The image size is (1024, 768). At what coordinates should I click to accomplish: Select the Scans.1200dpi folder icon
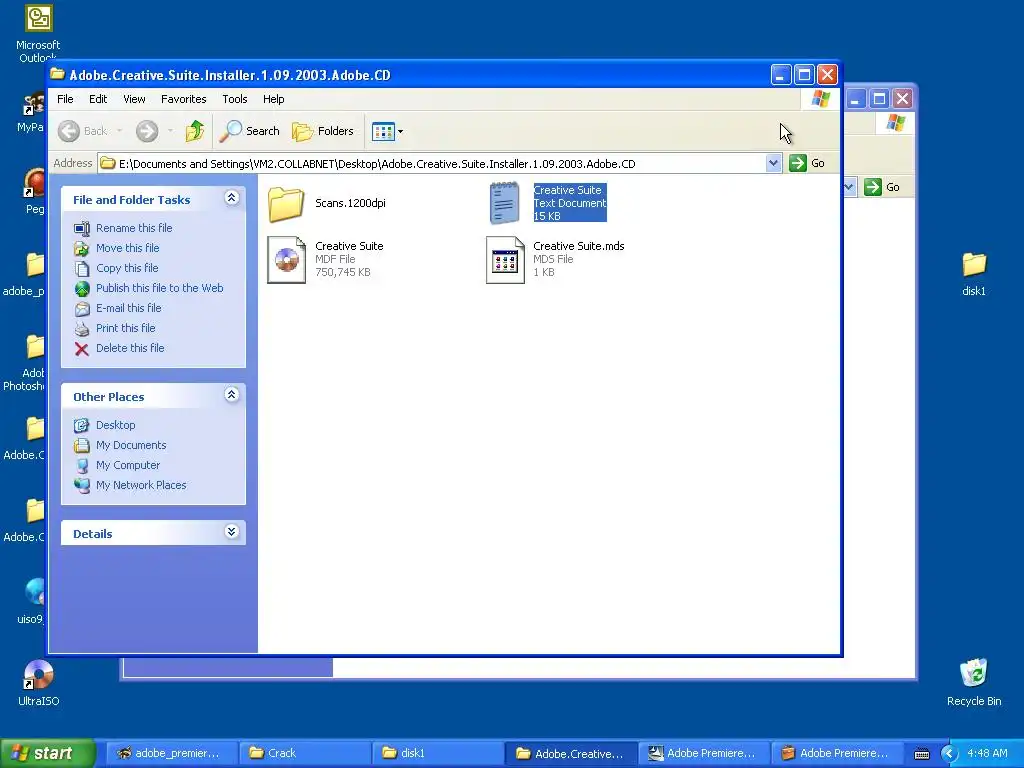[286, 203]
